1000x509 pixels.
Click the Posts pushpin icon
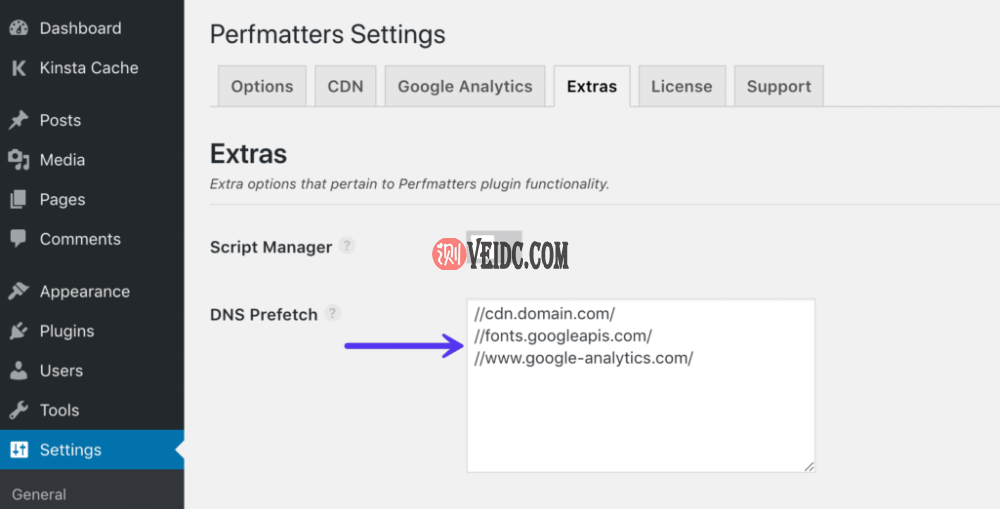[18, 120]
